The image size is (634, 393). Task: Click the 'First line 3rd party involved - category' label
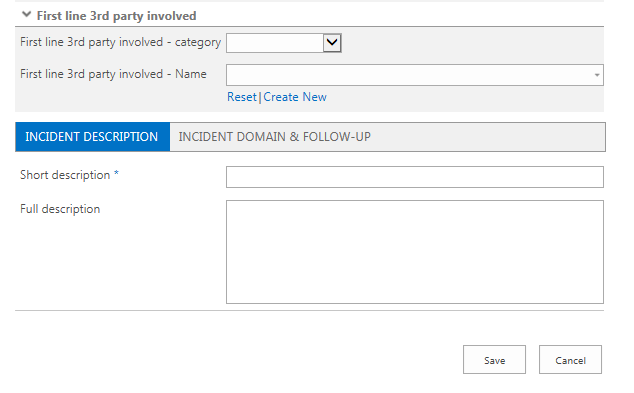click(x=120, y=42)
